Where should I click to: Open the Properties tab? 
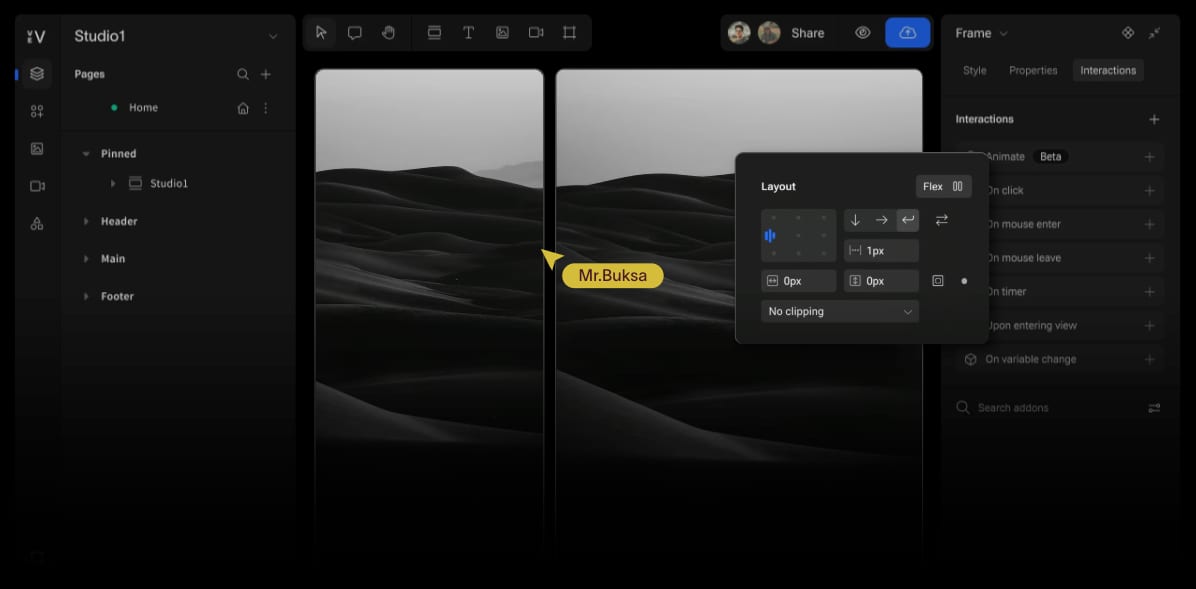pos(1033,70)
